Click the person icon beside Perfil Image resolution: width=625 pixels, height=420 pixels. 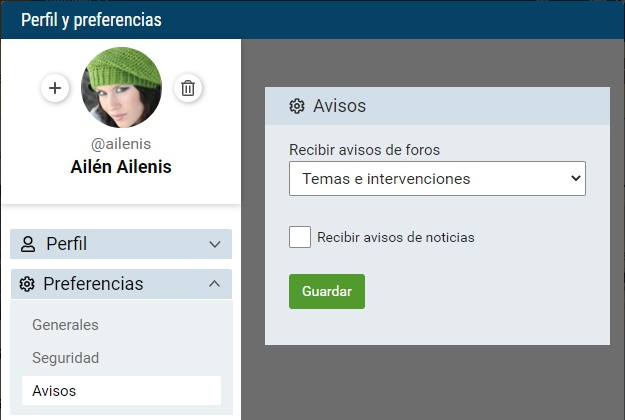coord(28,244)
